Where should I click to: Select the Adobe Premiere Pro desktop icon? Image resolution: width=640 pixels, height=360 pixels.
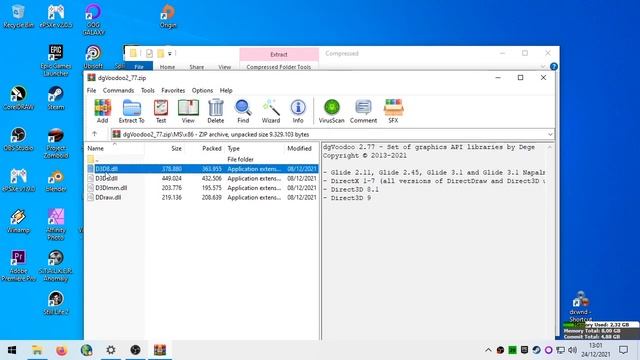point(18,266)
